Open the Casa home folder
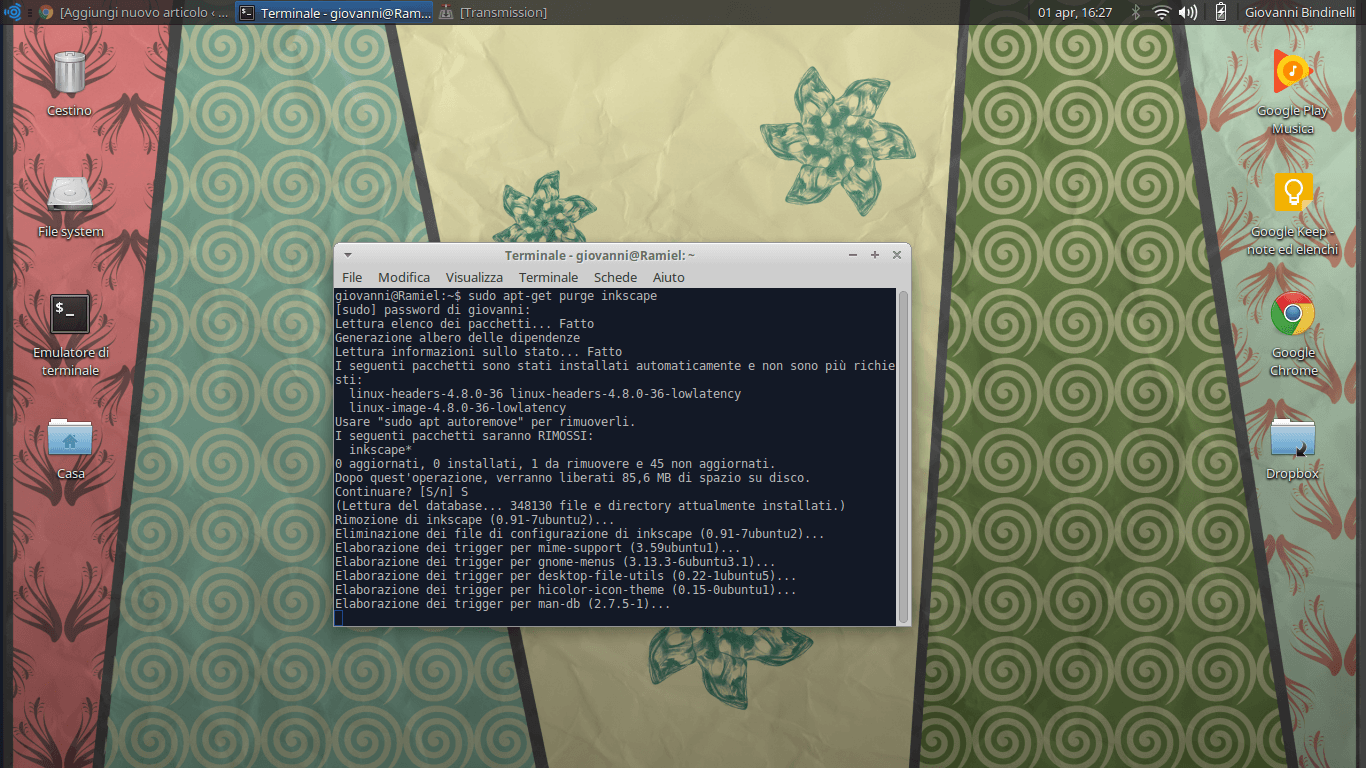 [x=70, y=437]
